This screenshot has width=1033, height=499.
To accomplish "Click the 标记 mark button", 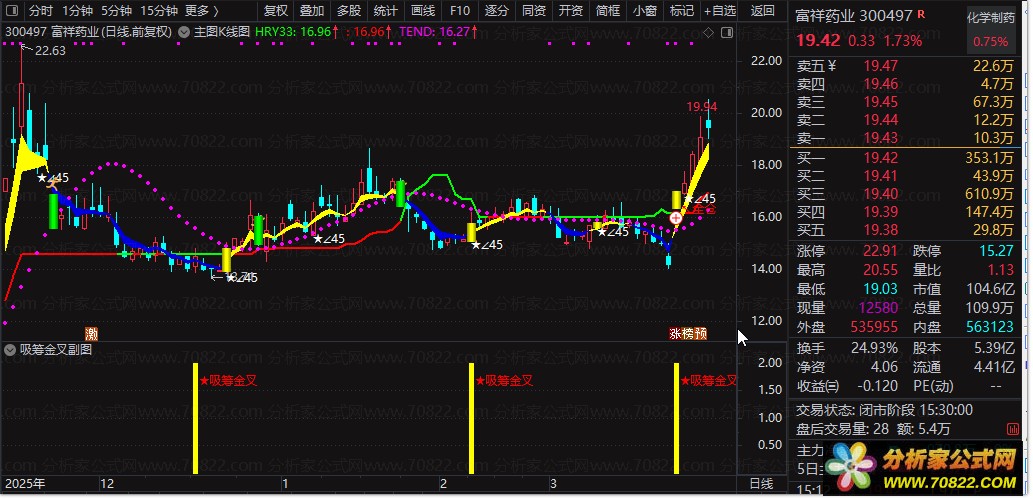I will pyautogui.click(x=681, y=11).
